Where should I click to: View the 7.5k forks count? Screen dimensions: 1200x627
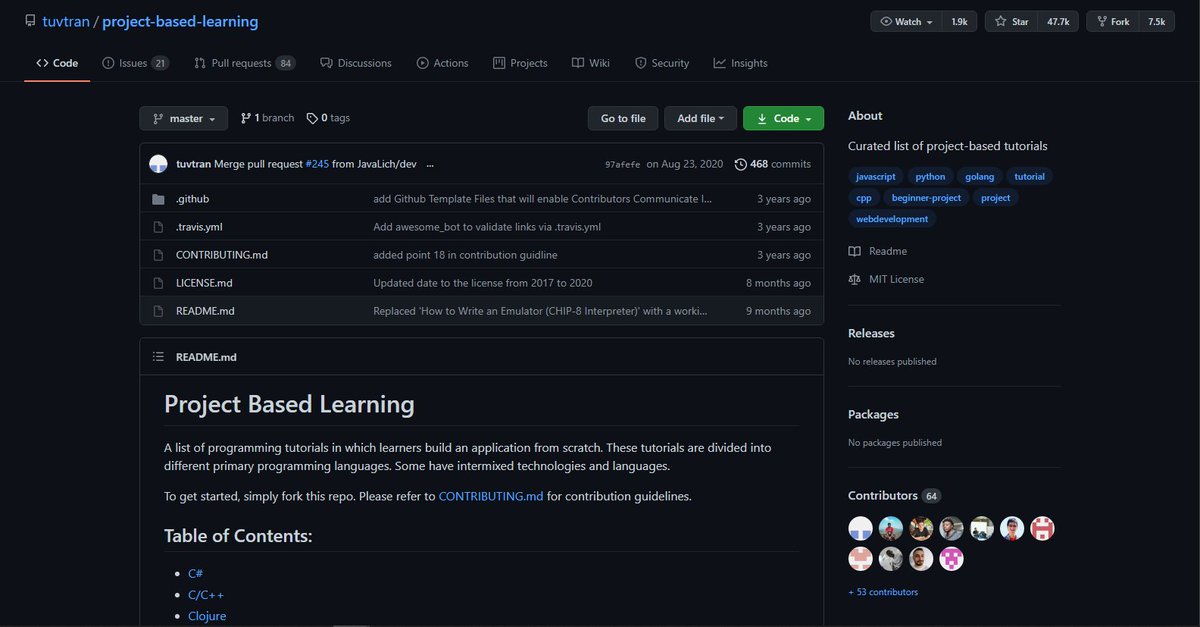(1157, 21)
